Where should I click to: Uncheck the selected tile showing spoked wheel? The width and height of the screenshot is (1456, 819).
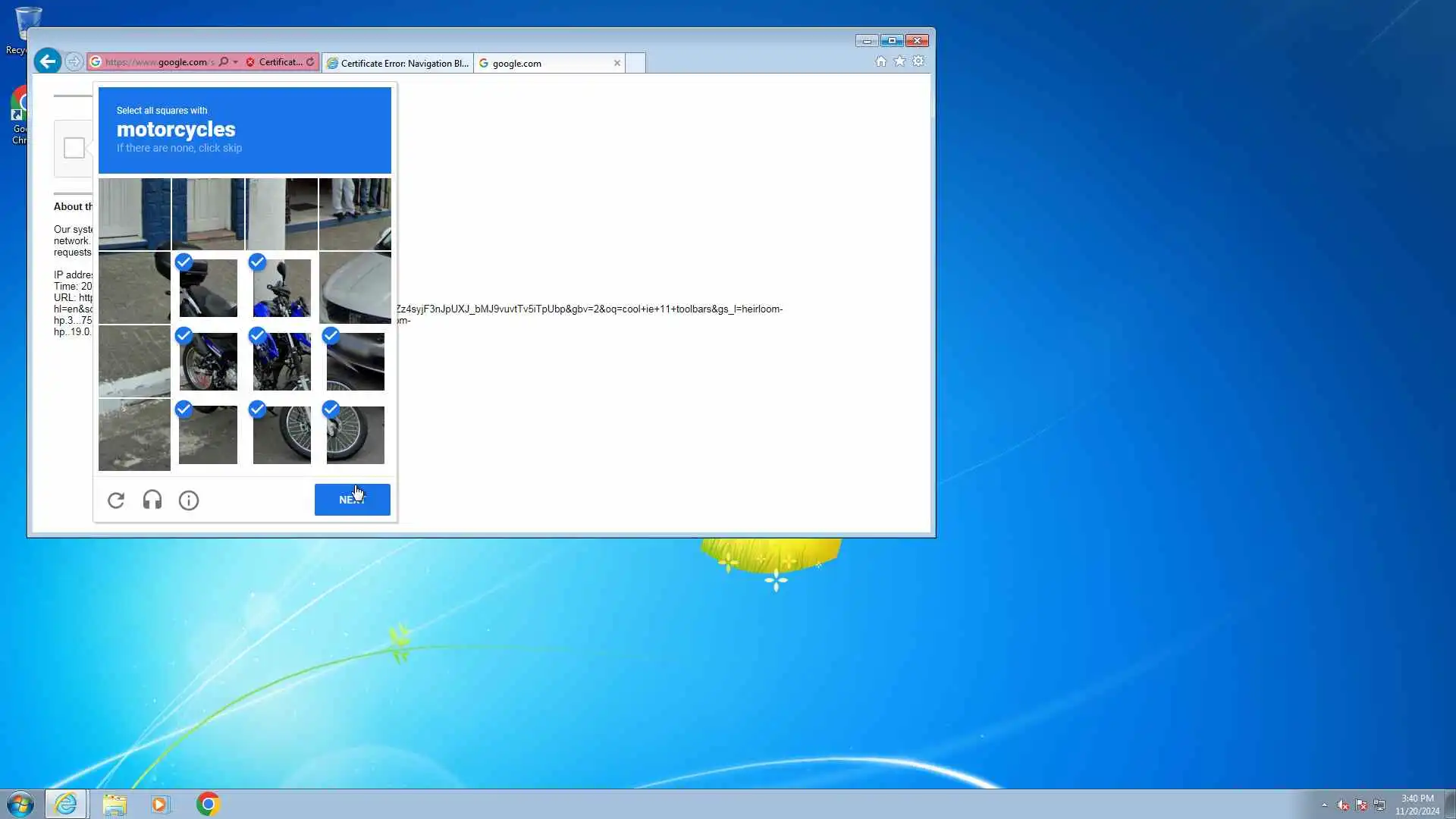pos(281,435)
